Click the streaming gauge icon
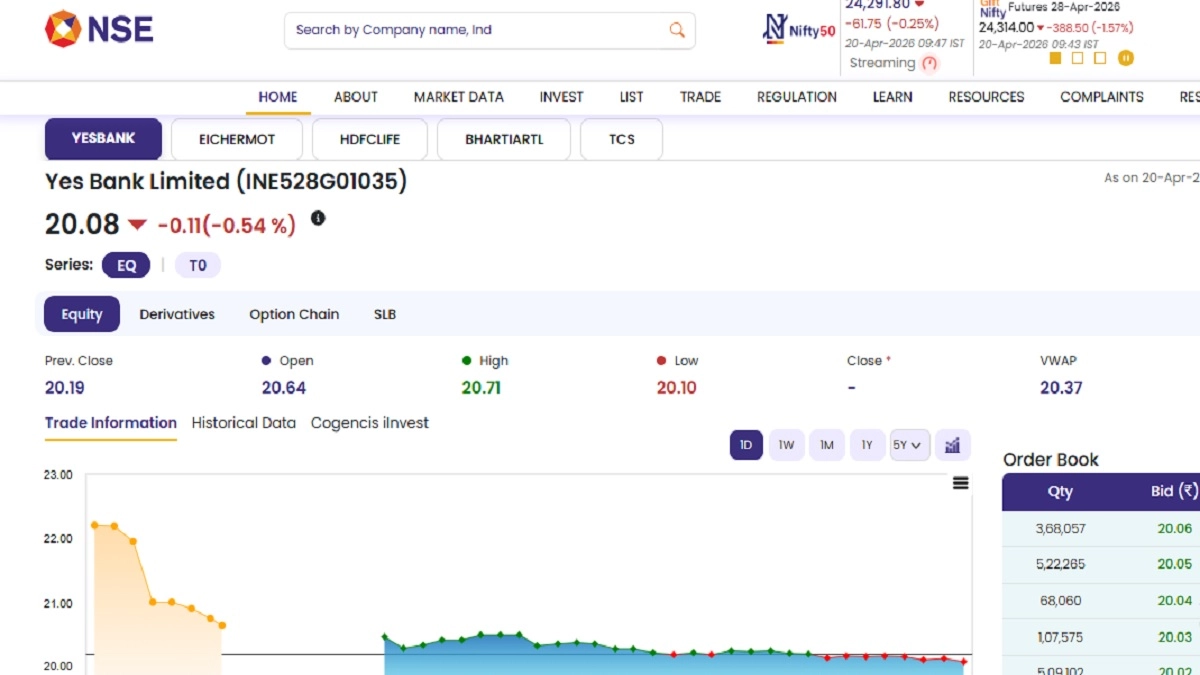The height and width of the screenshot is (675, 1200). pyautogui.click(x=930, y=63)
